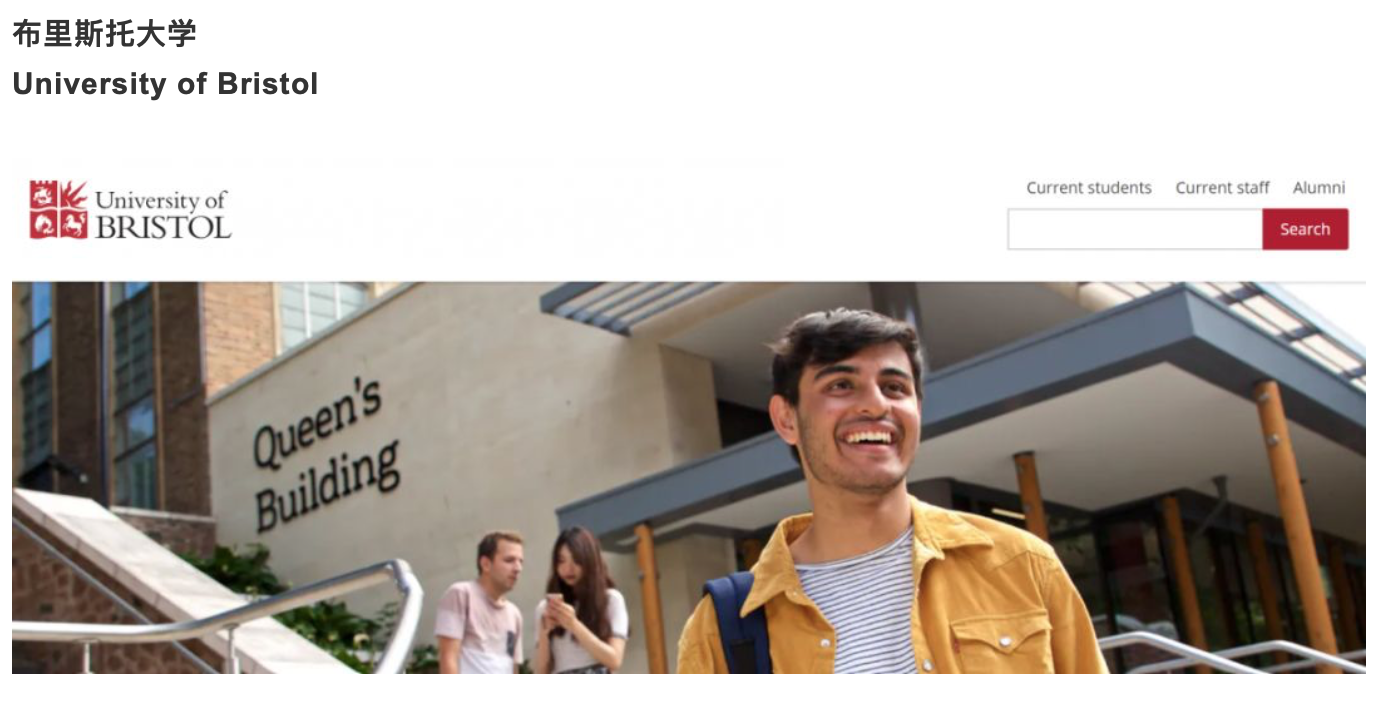Click the man in the pink t-shirt
Viewport: 1392px width, 710px height.
[x=482, y=603]
